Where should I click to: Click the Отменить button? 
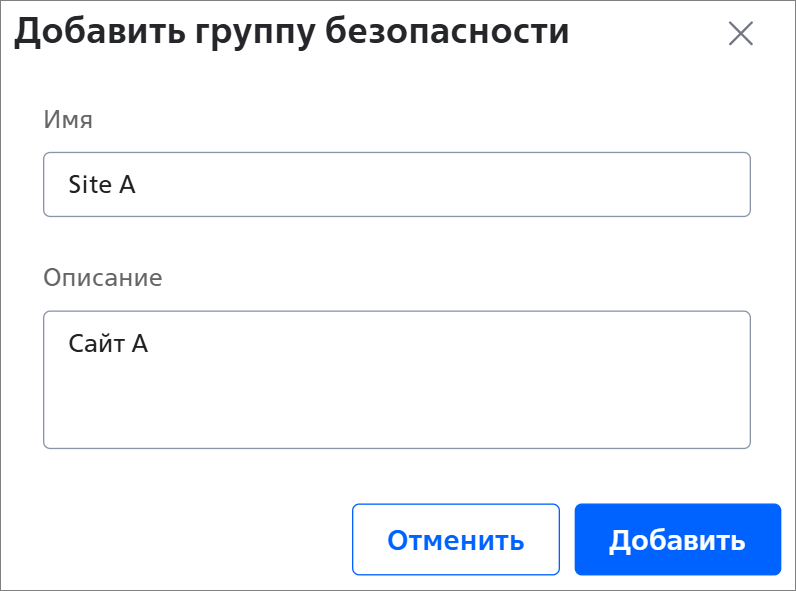click(455, 539)
